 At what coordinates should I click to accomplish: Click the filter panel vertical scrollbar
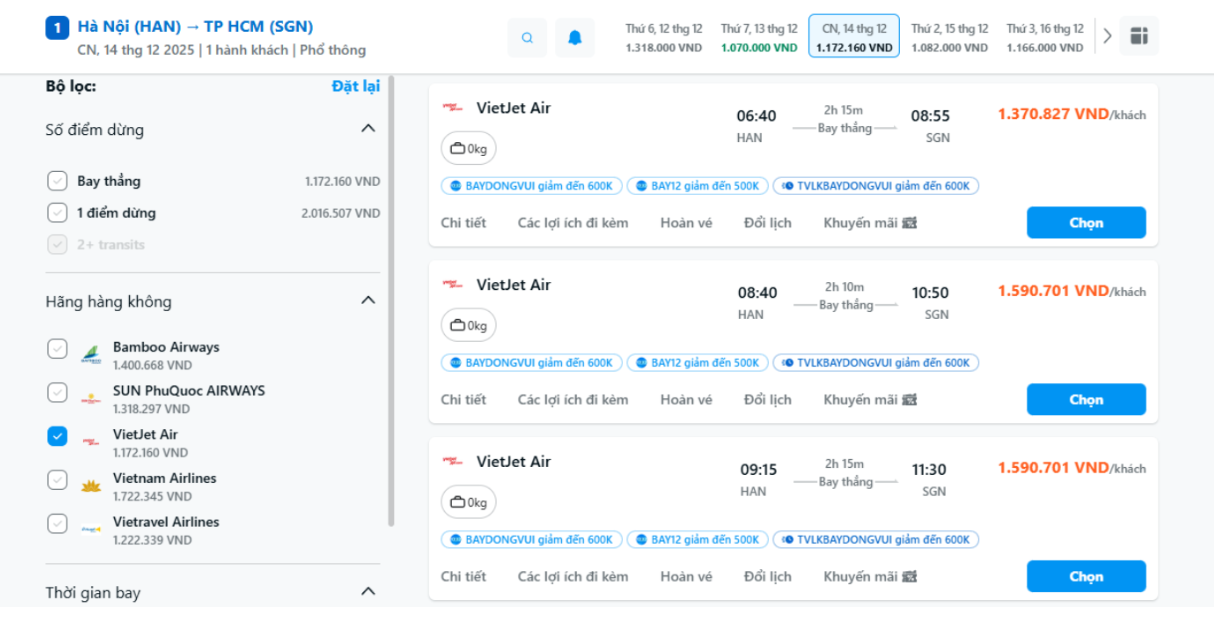(391, 300)
